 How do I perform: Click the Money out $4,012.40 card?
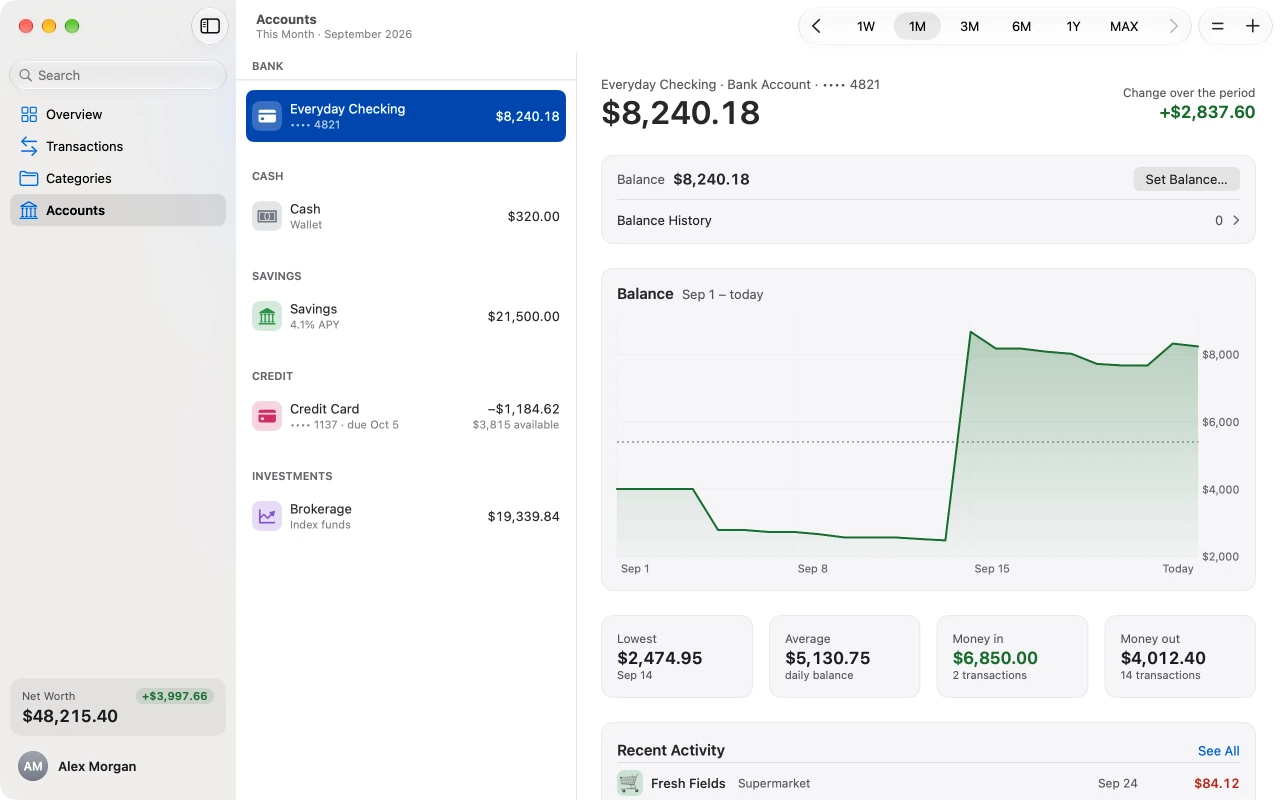coord(1180,656)
